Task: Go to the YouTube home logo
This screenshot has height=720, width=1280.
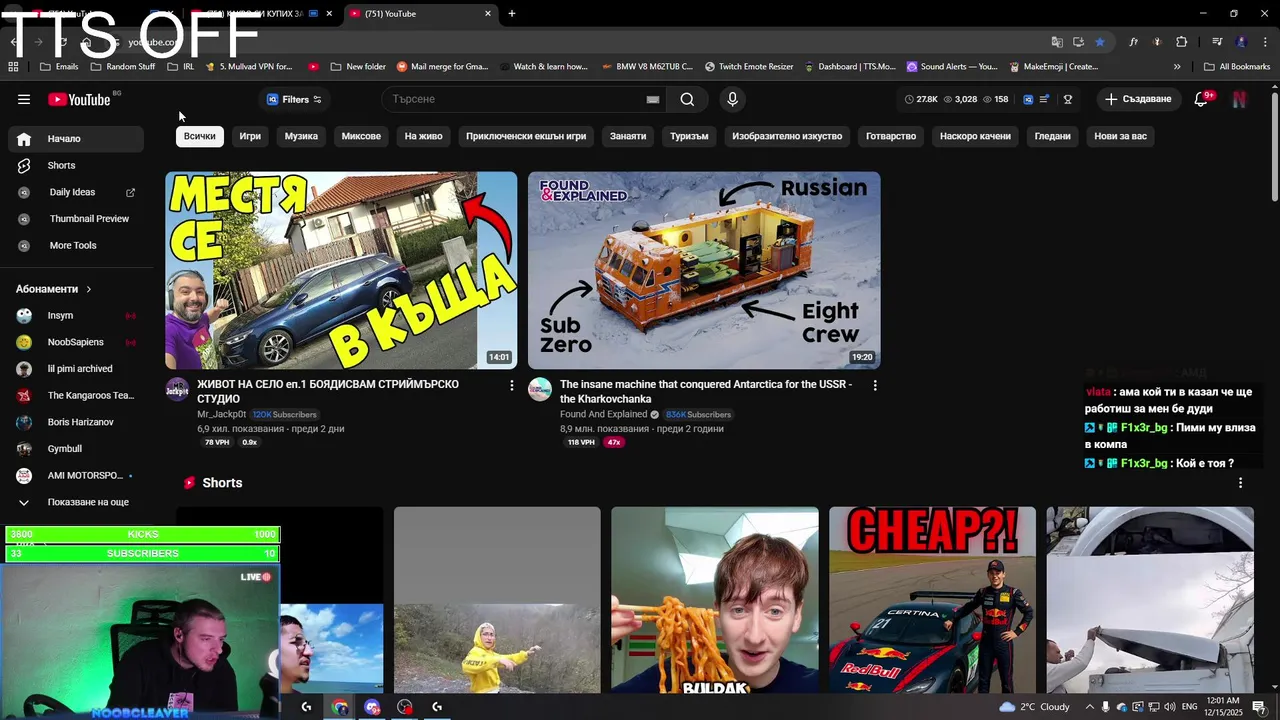Action: 80,99
